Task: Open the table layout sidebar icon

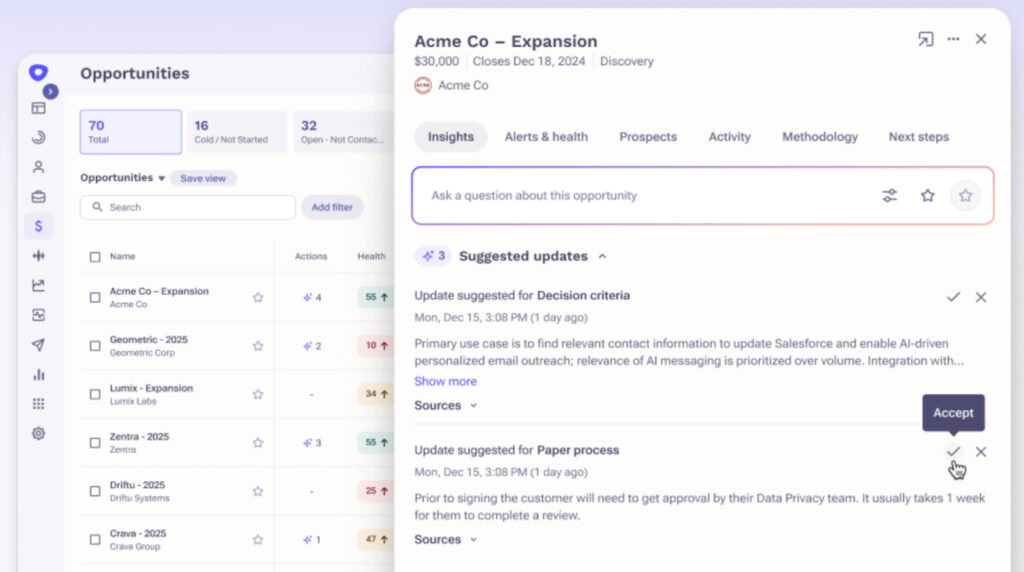Action: point(39,108)
